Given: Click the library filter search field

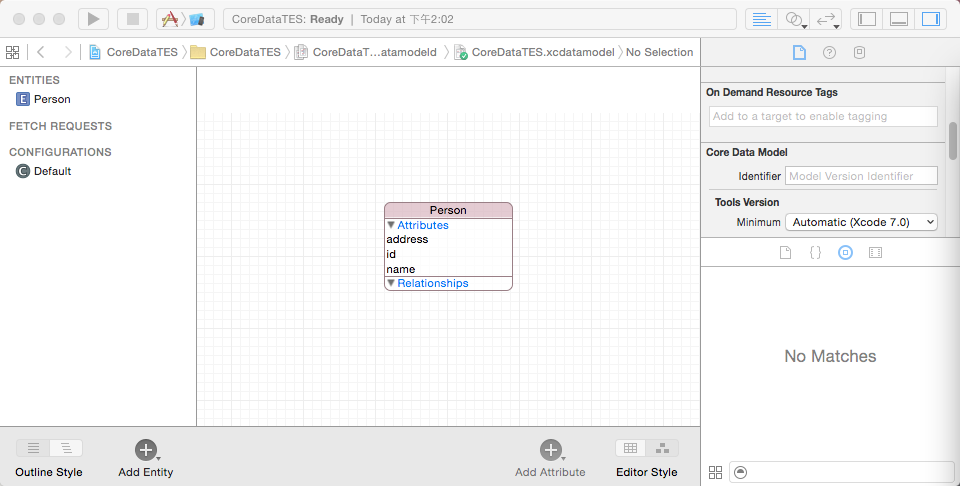Looking at the screenshot, I should click(x=842, y=472).
